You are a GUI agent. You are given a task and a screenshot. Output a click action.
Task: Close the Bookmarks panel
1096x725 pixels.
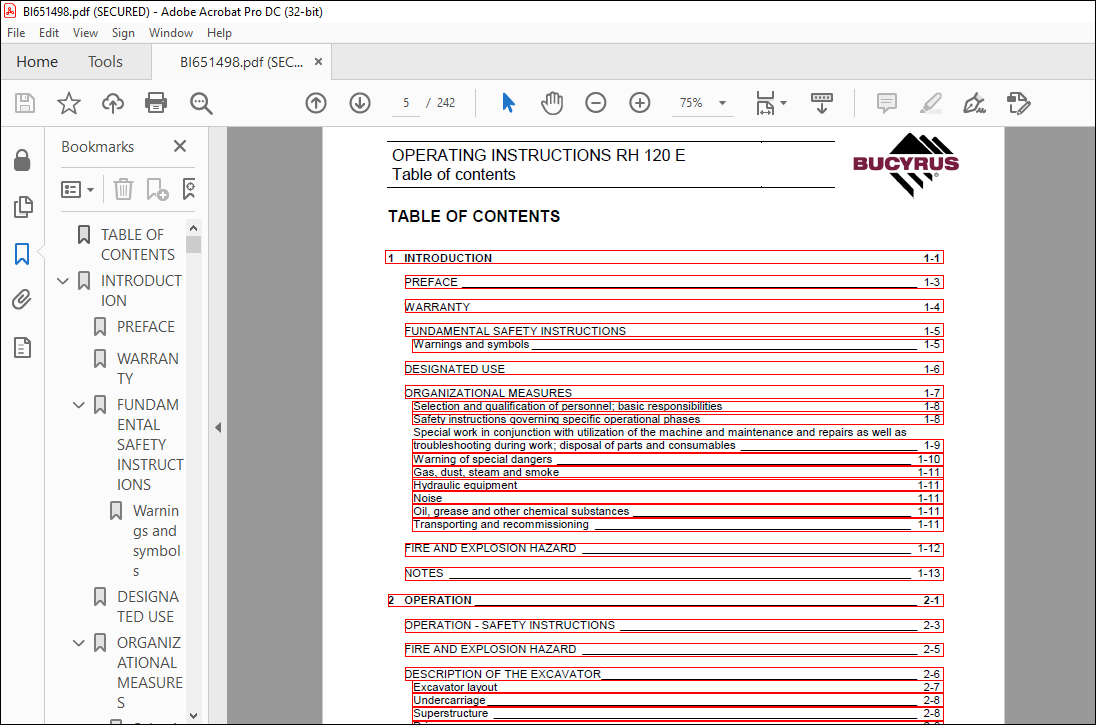(x=180, y=146)
